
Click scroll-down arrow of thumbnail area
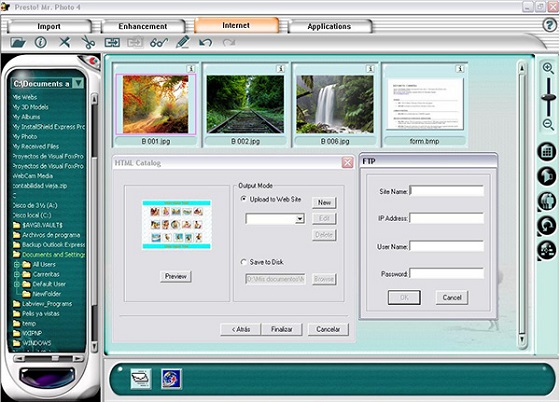click(x=522, y=339)
